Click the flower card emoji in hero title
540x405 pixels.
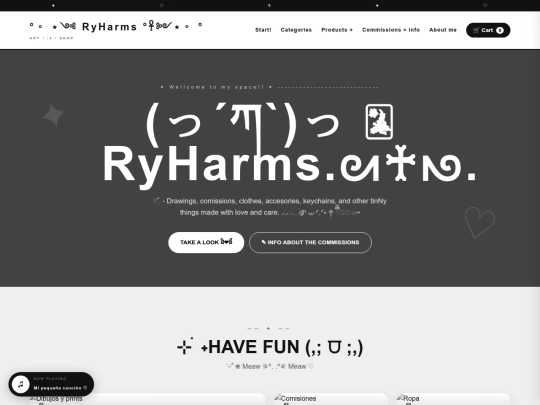pyautogui.click(x=379, y=122)
